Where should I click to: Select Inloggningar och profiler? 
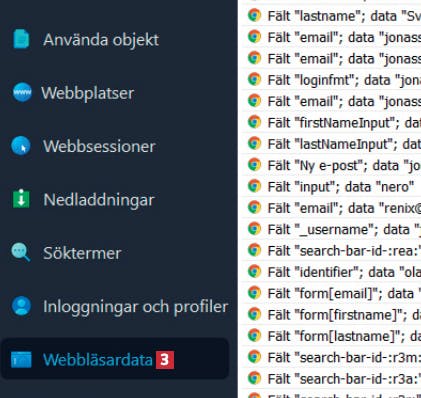(136, 306)
